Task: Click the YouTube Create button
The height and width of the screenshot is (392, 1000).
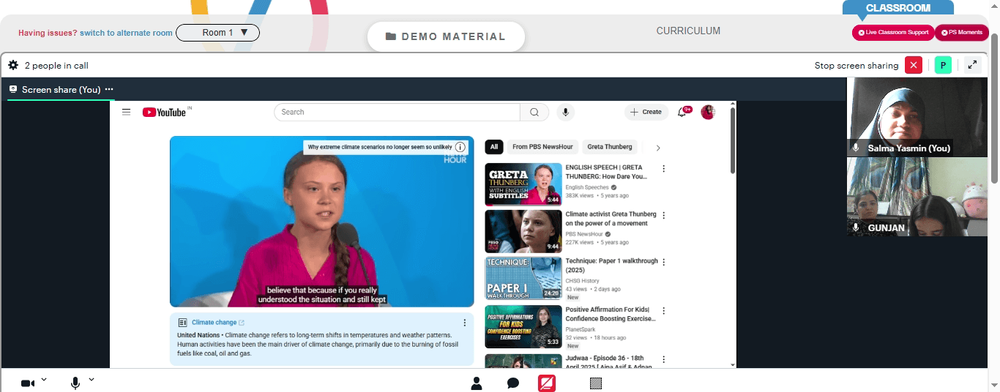Action: pyautogui.click(x=646, y=112)
